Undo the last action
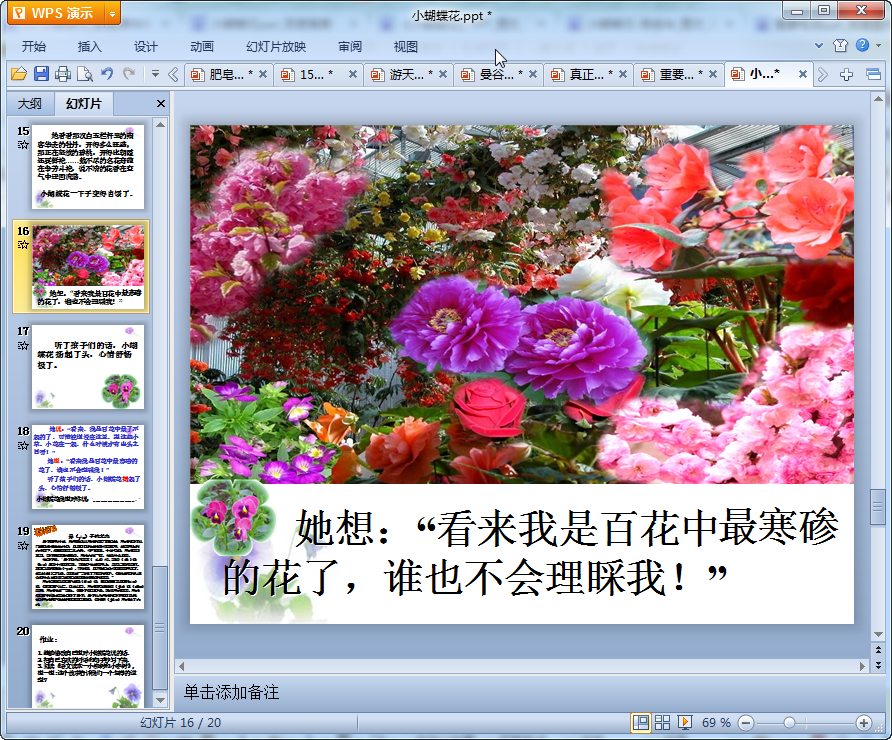This screenshot has height=740, width=892. click(x=107, y=73)
